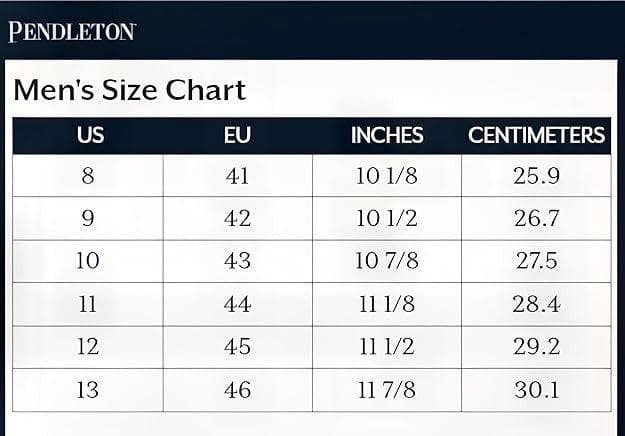The image size is (625, 436).
Task: Click EU size 43 cell
Action: point(237,261)
